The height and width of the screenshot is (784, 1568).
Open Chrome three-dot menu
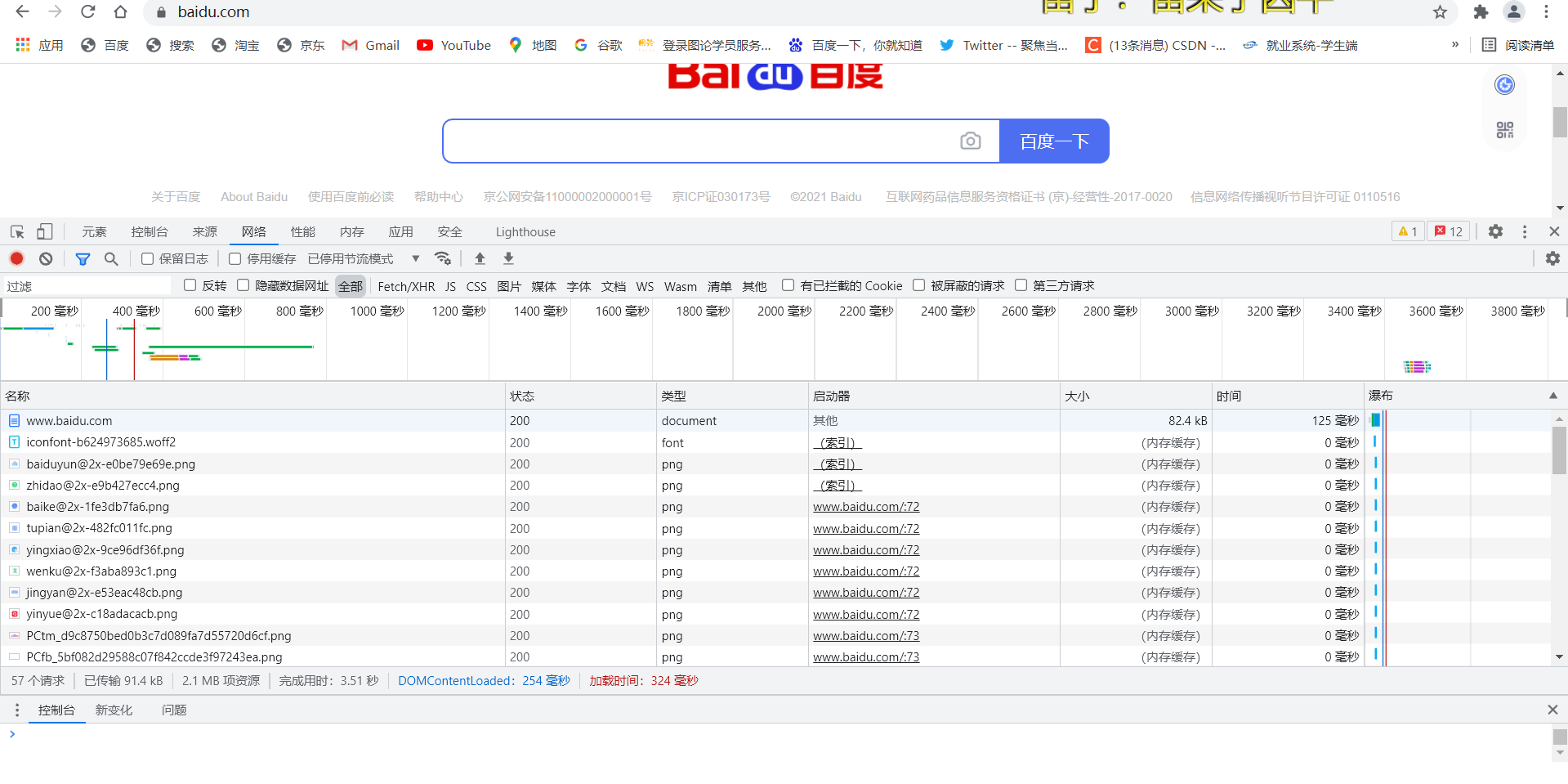tap(1546, 12)
